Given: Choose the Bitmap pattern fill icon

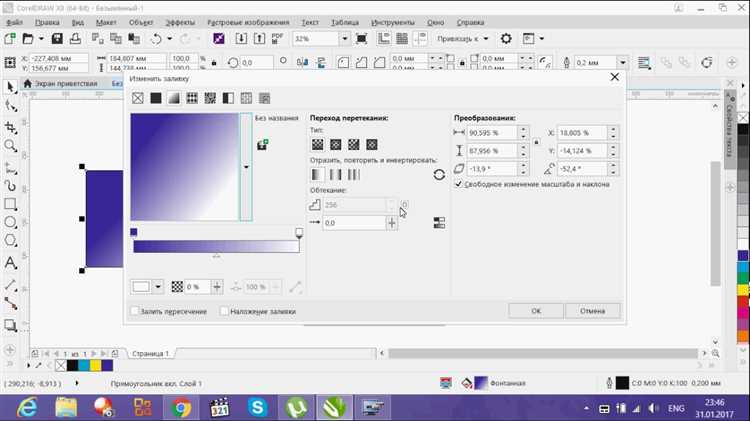Looking at the screenshot, I should tap(210, 98).
